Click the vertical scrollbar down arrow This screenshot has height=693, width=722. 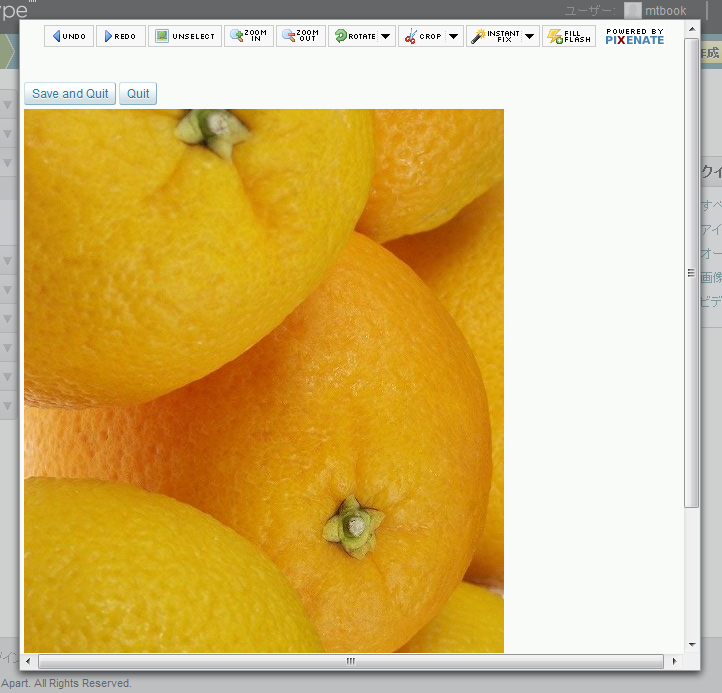point(692,645)
